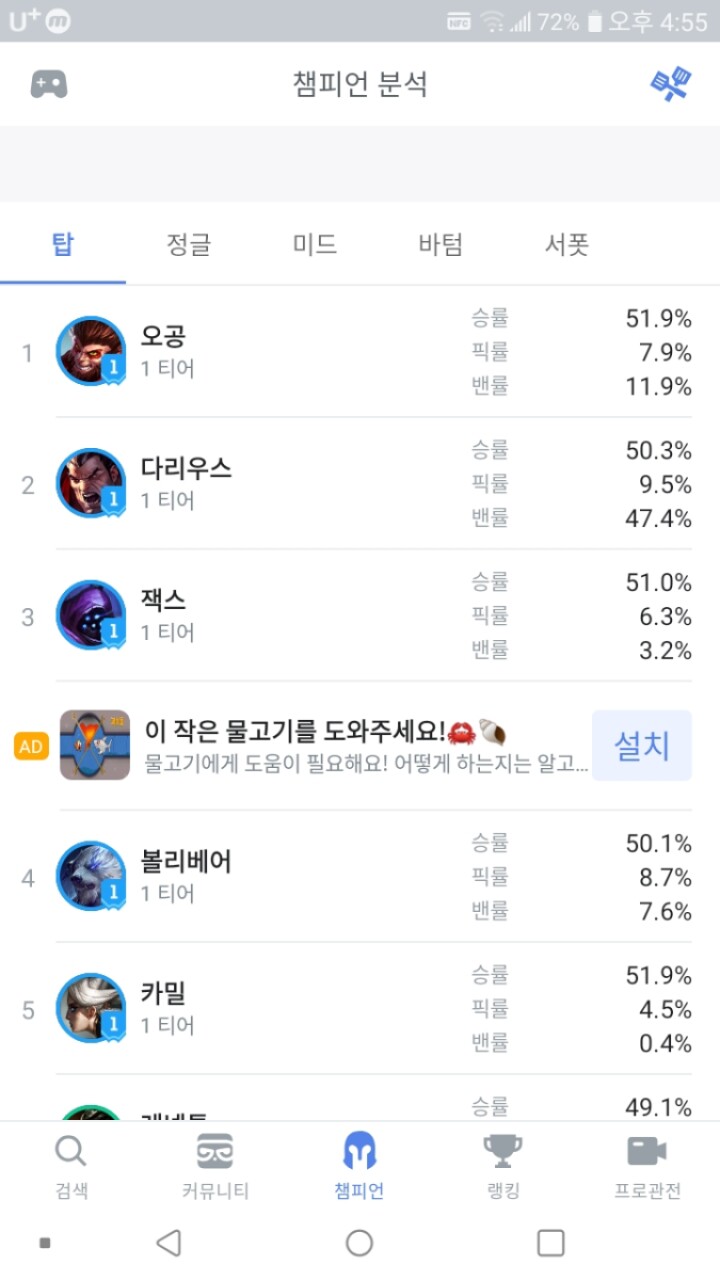Open the satellite icon in the header

671,84
